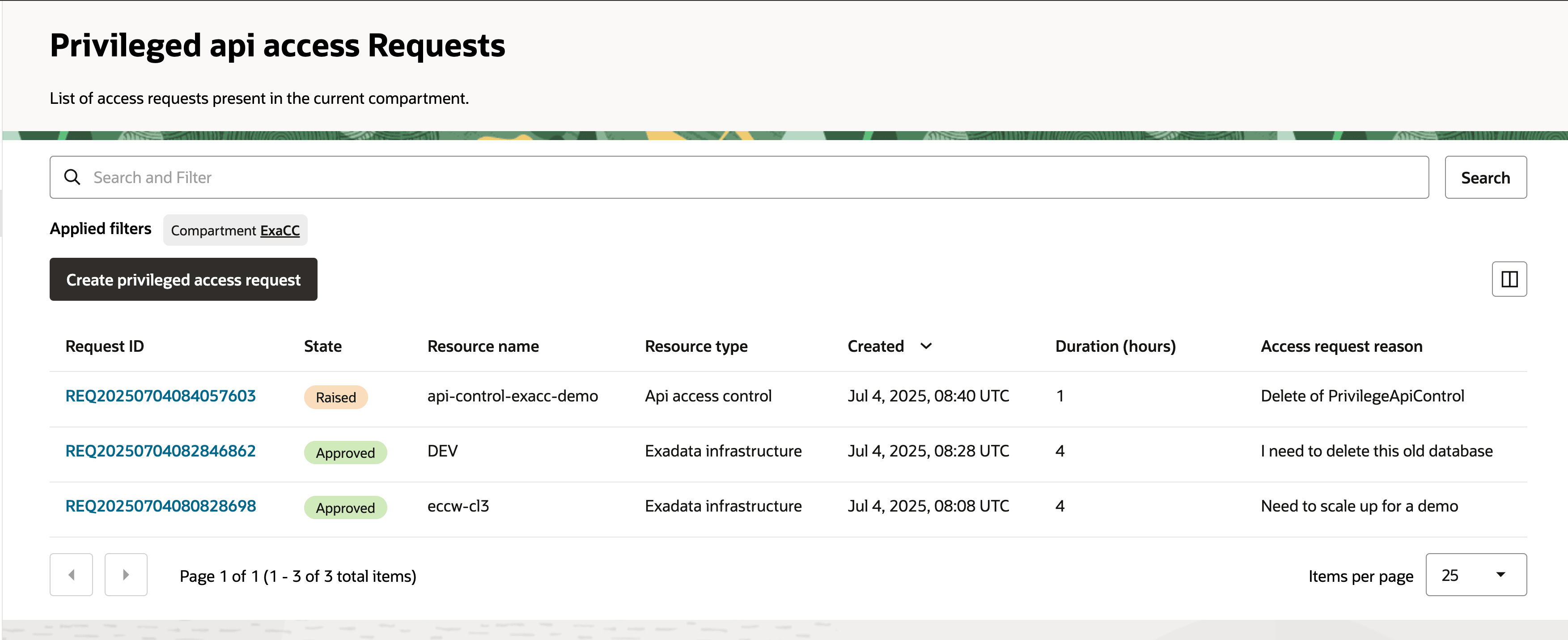Click the Created sort chevron

(925, 346)
